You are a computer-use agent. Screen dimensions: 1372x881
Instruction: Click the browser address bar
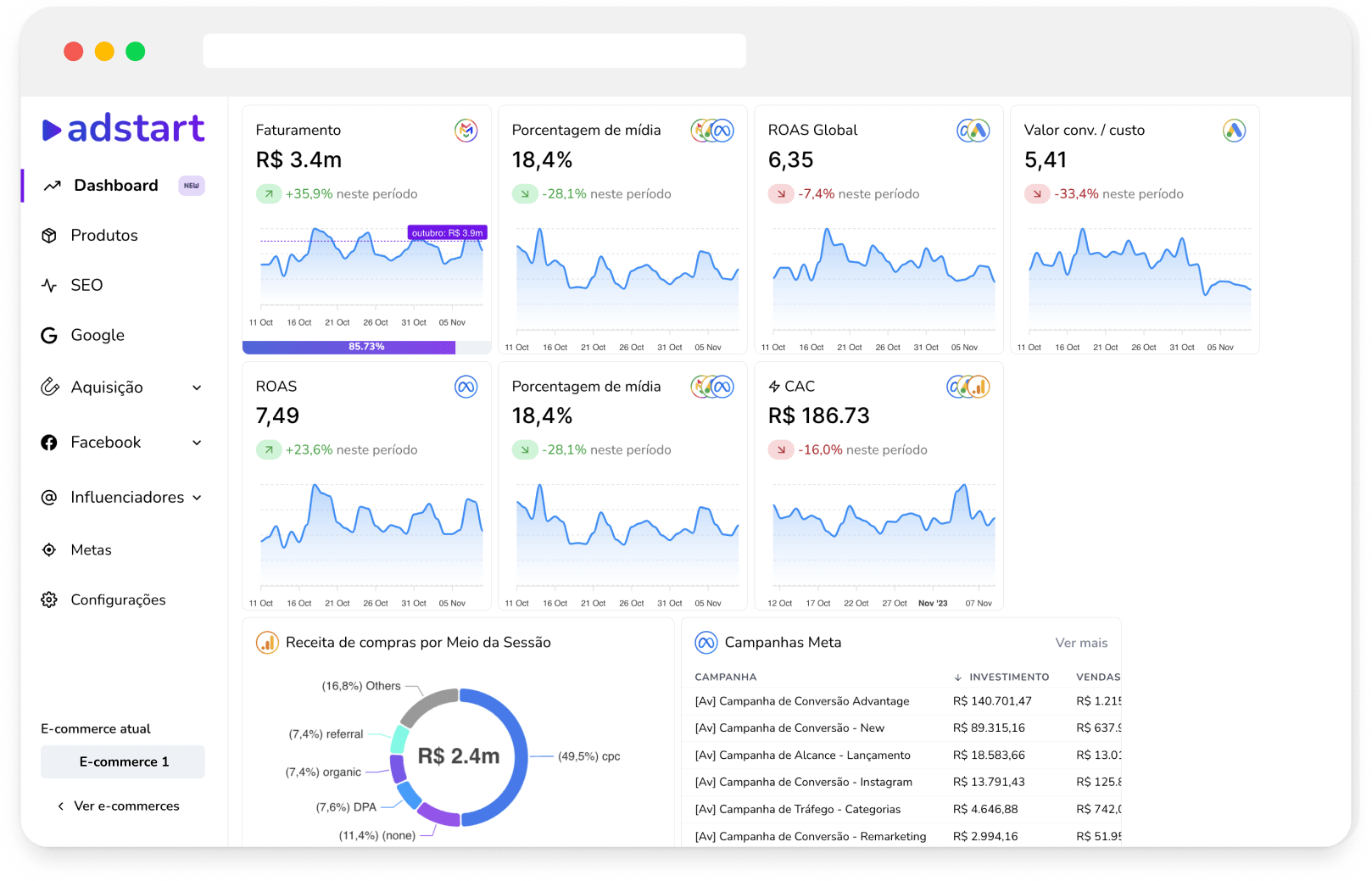475,51
